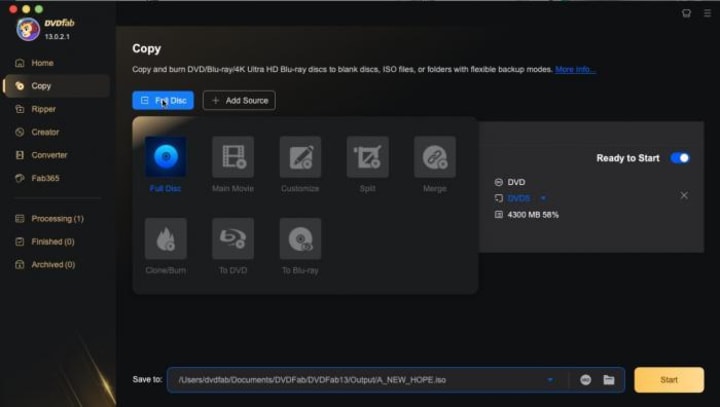Switch to the Creator module

tap(56, 132)
